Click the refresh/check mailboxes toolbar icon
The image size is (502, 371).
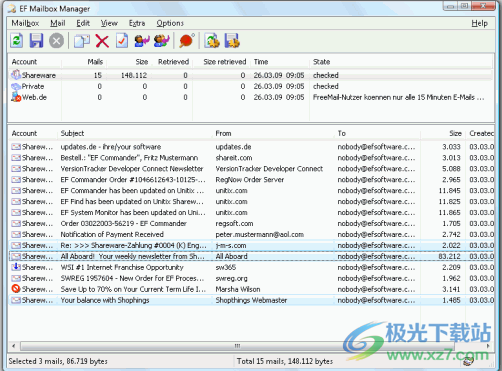point(17,41)
